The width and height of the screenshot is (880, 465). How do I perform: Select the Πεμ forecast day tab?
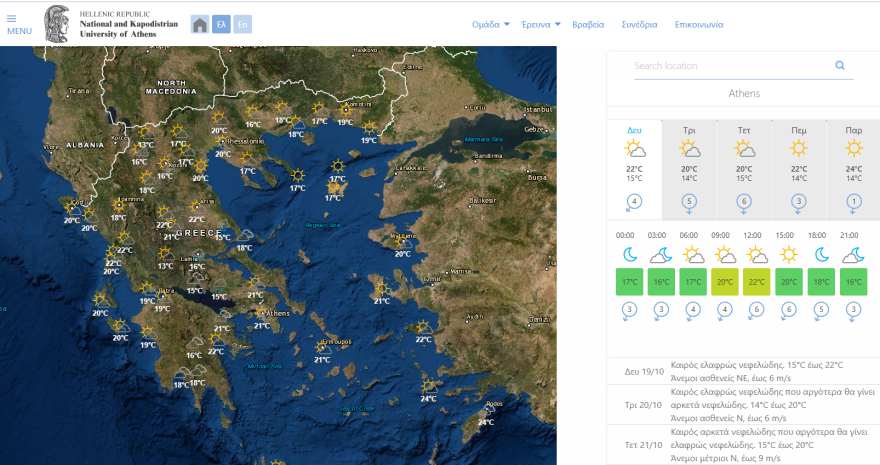pyautogui.click(x=799, y=131)
